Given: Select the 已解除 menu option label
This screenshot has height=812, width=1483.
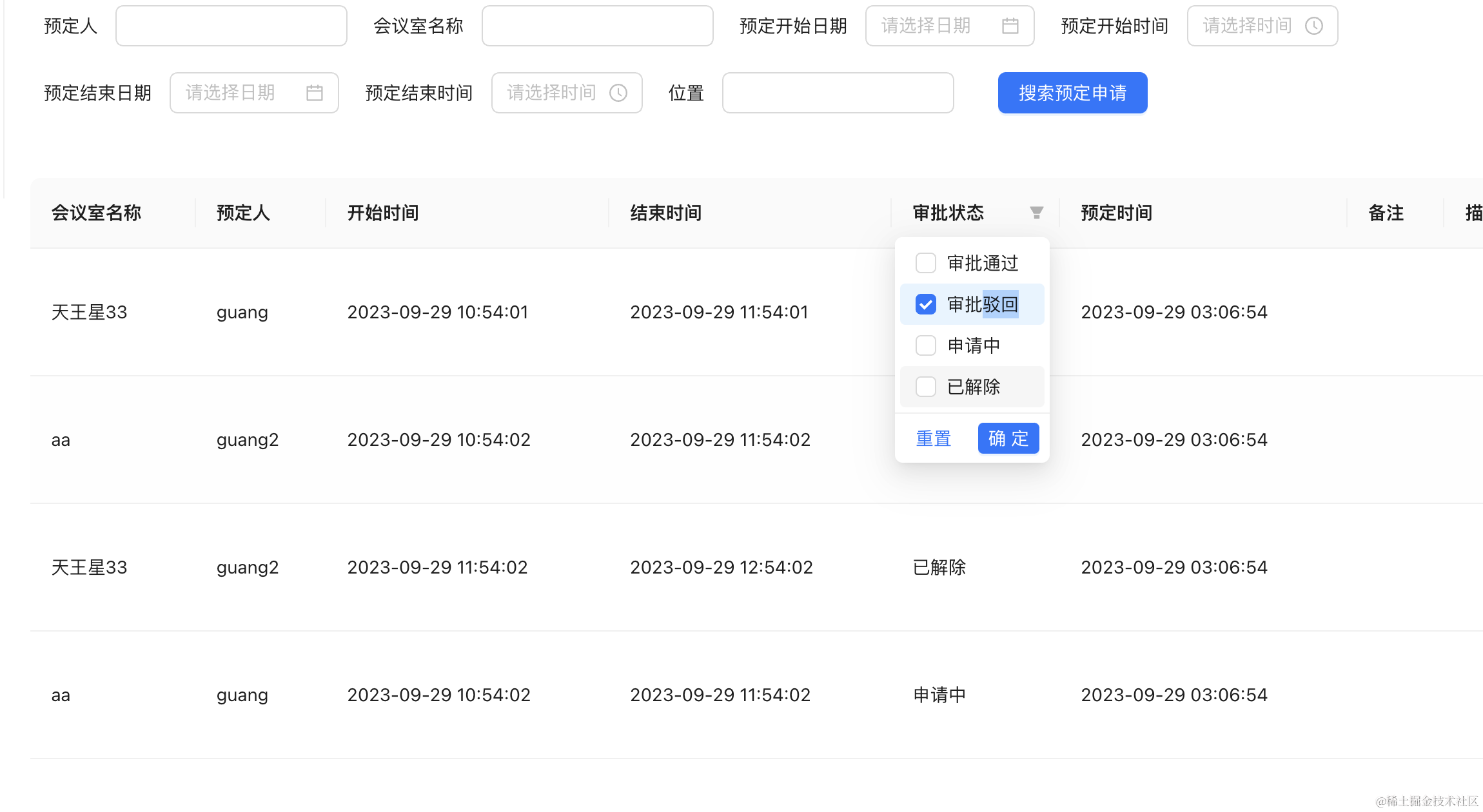Looking at the screenshot, I should [974, 387].
